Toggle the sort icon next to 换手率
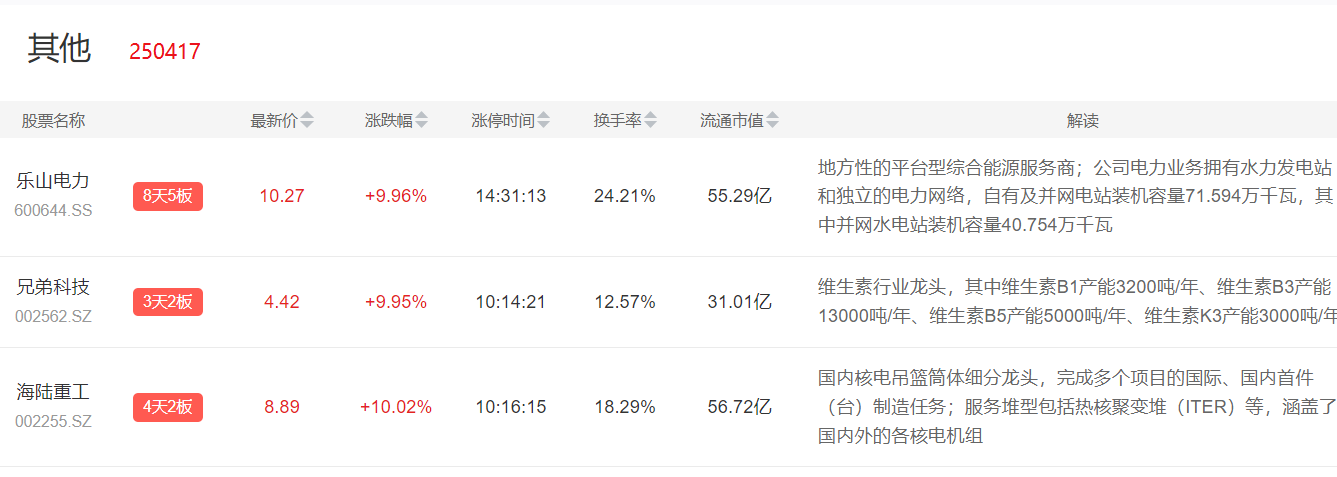The image size is (1337, 477). click(651, 121)
